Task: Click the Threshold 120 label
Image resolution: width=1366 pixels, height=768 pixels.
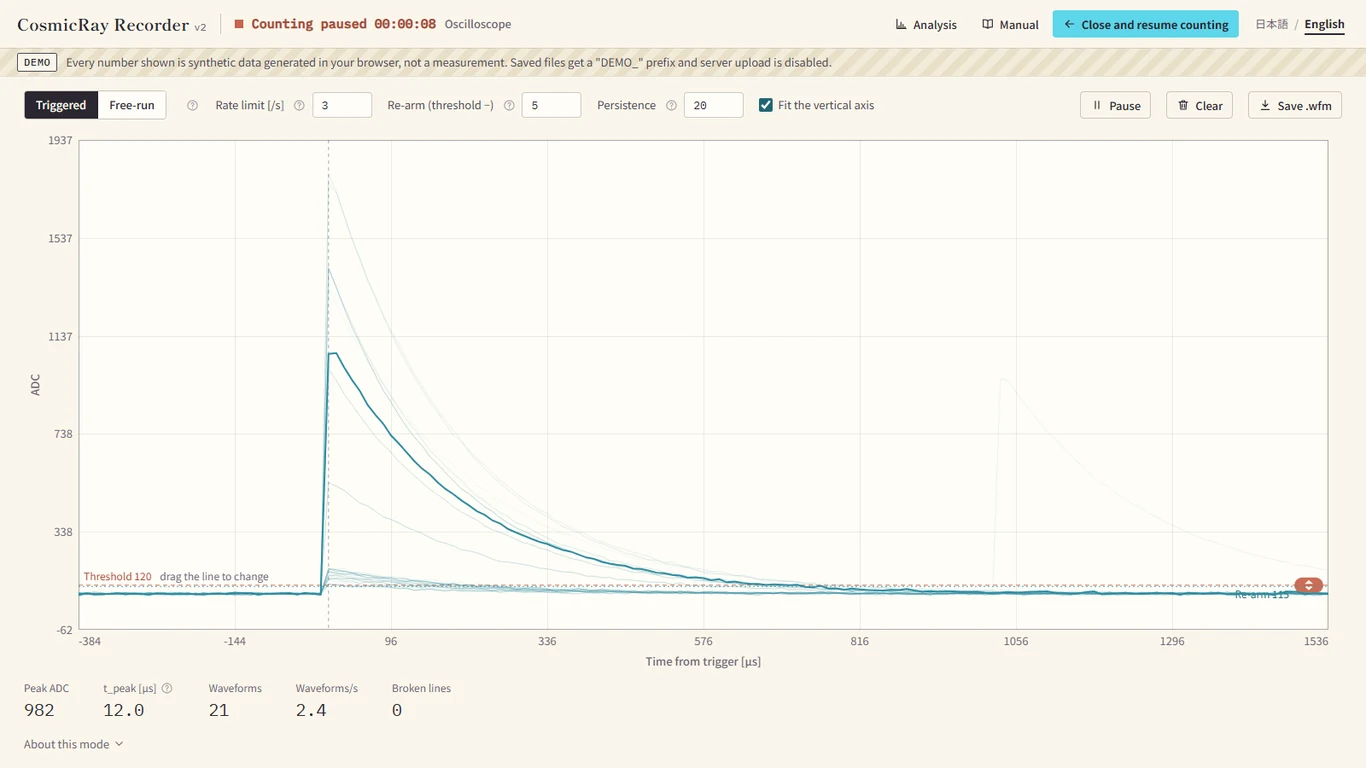Action: point(118,577)
